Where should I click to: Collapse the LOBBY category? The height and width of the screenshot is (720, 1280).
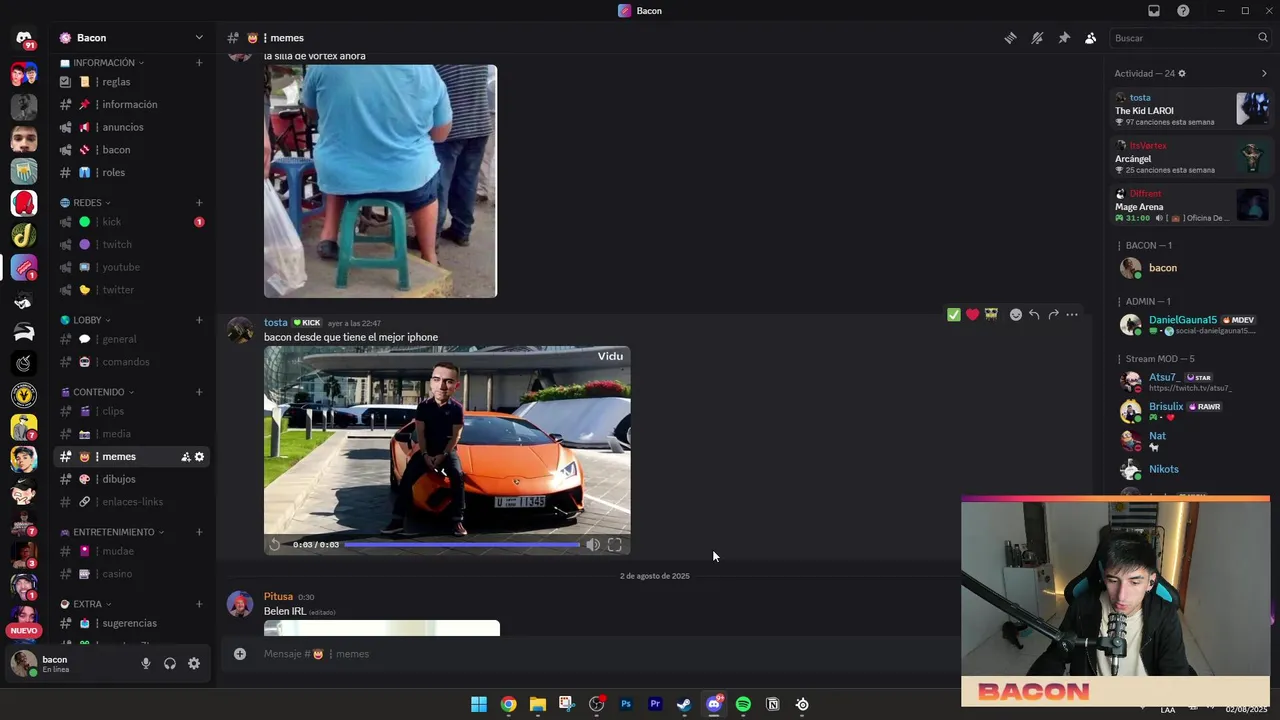pos(87,320)
